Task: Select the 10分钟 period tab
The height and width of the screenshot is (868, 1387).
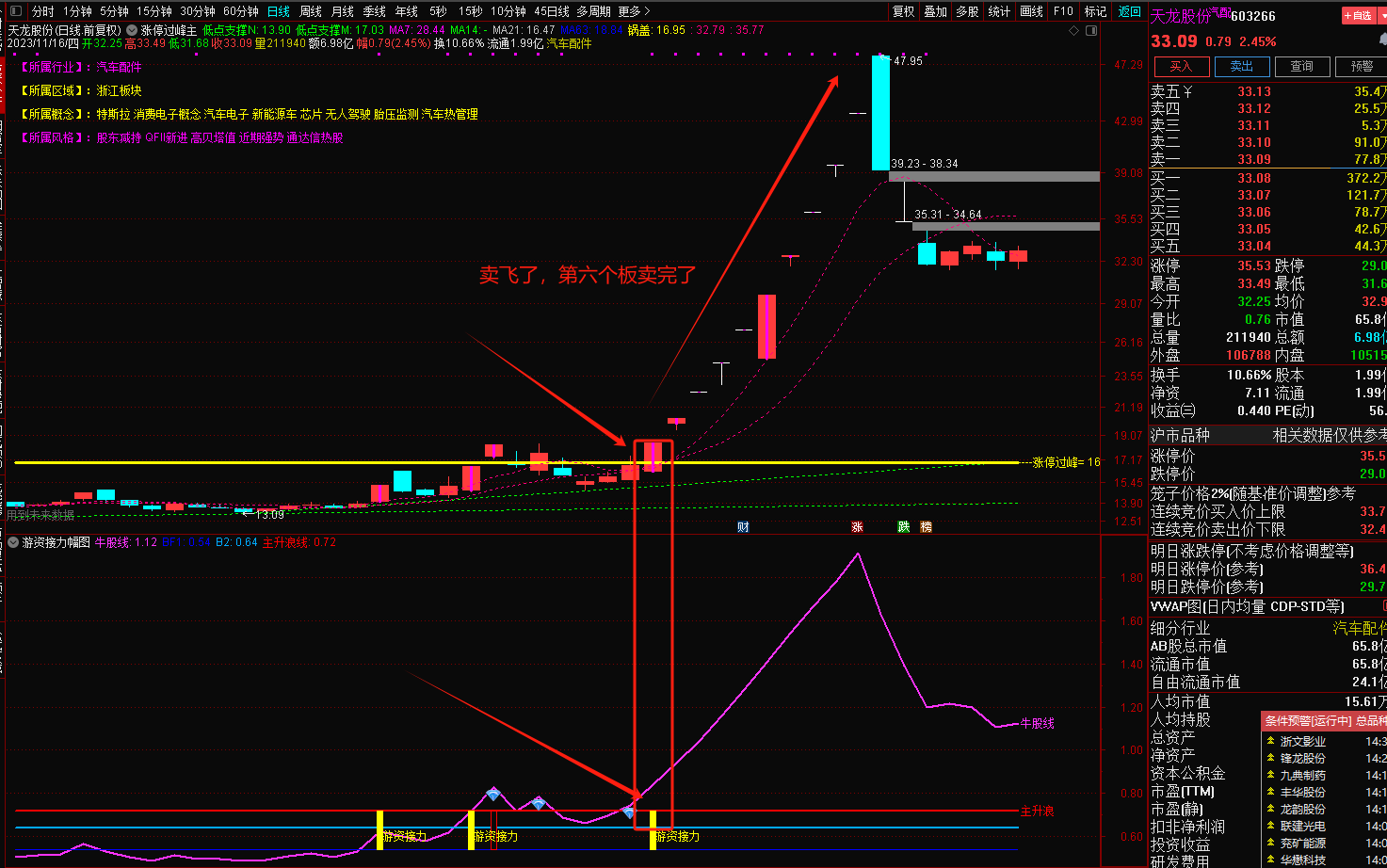Action: tap(508, 11)
